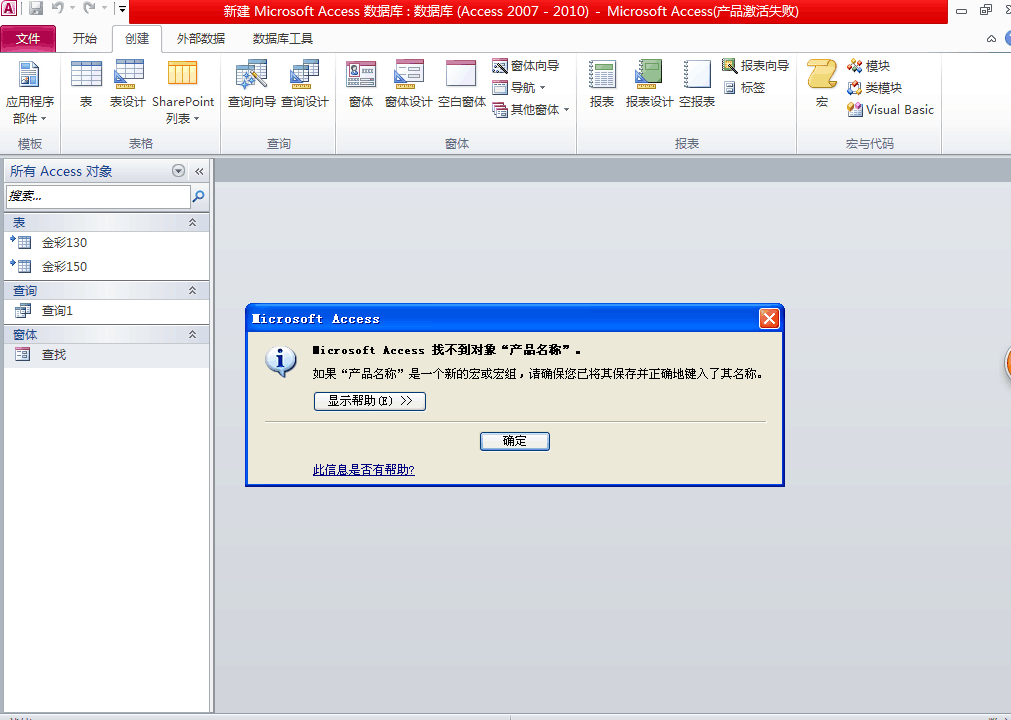Create a new table with 表 icon
The image size is (1011, 720).
tap(86, 84)
